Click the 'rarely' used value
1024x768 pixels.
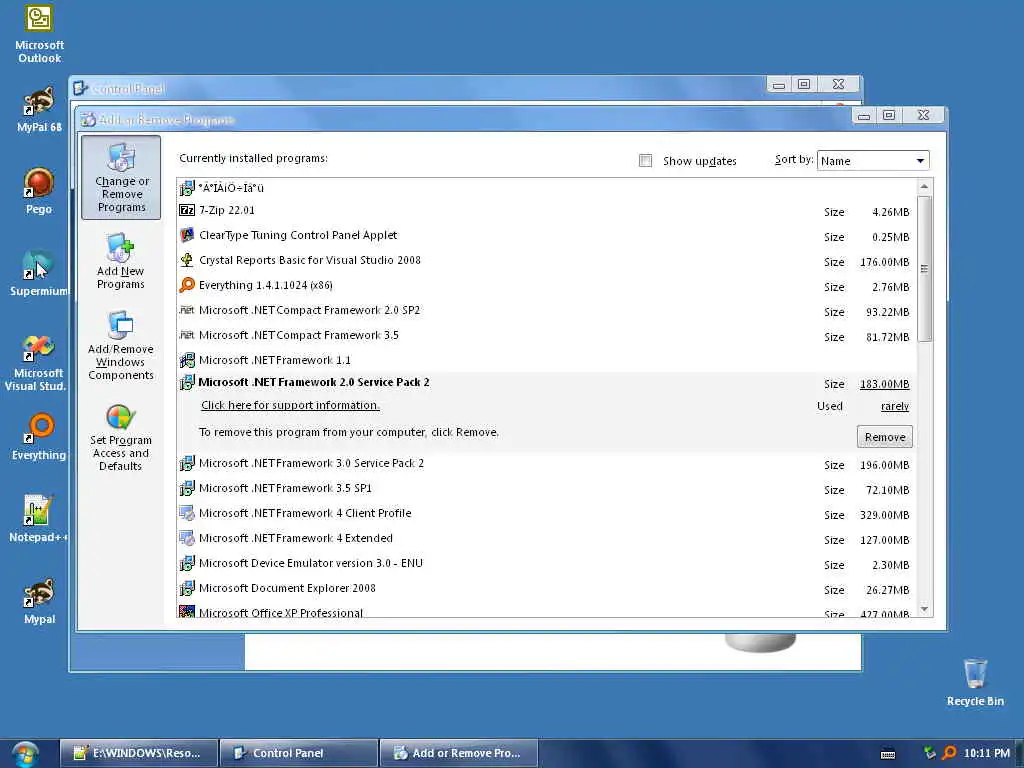point(895,406)
